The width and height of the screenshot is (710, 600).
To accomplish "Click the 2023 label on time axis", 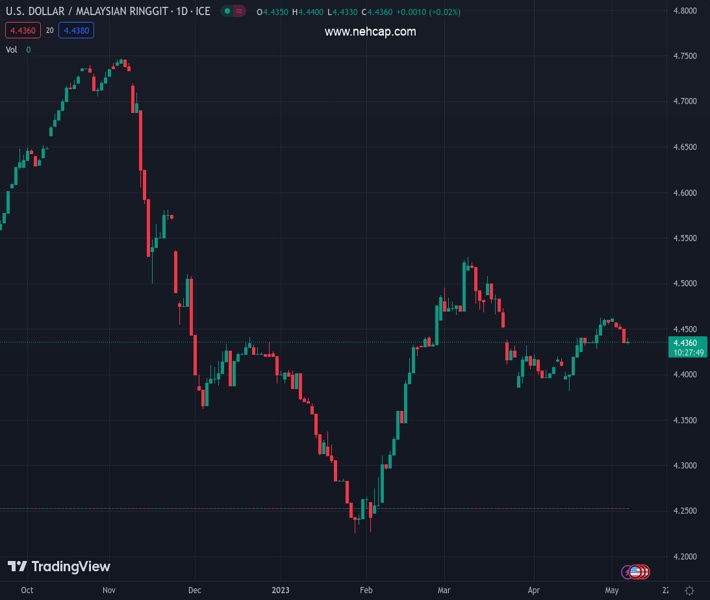I will point(281,591).
